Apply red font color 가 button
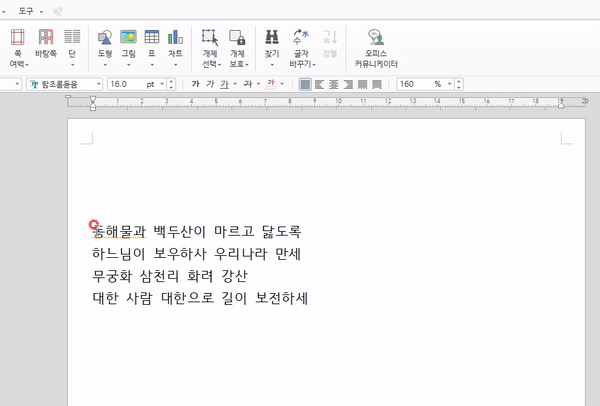 [271, 84]
